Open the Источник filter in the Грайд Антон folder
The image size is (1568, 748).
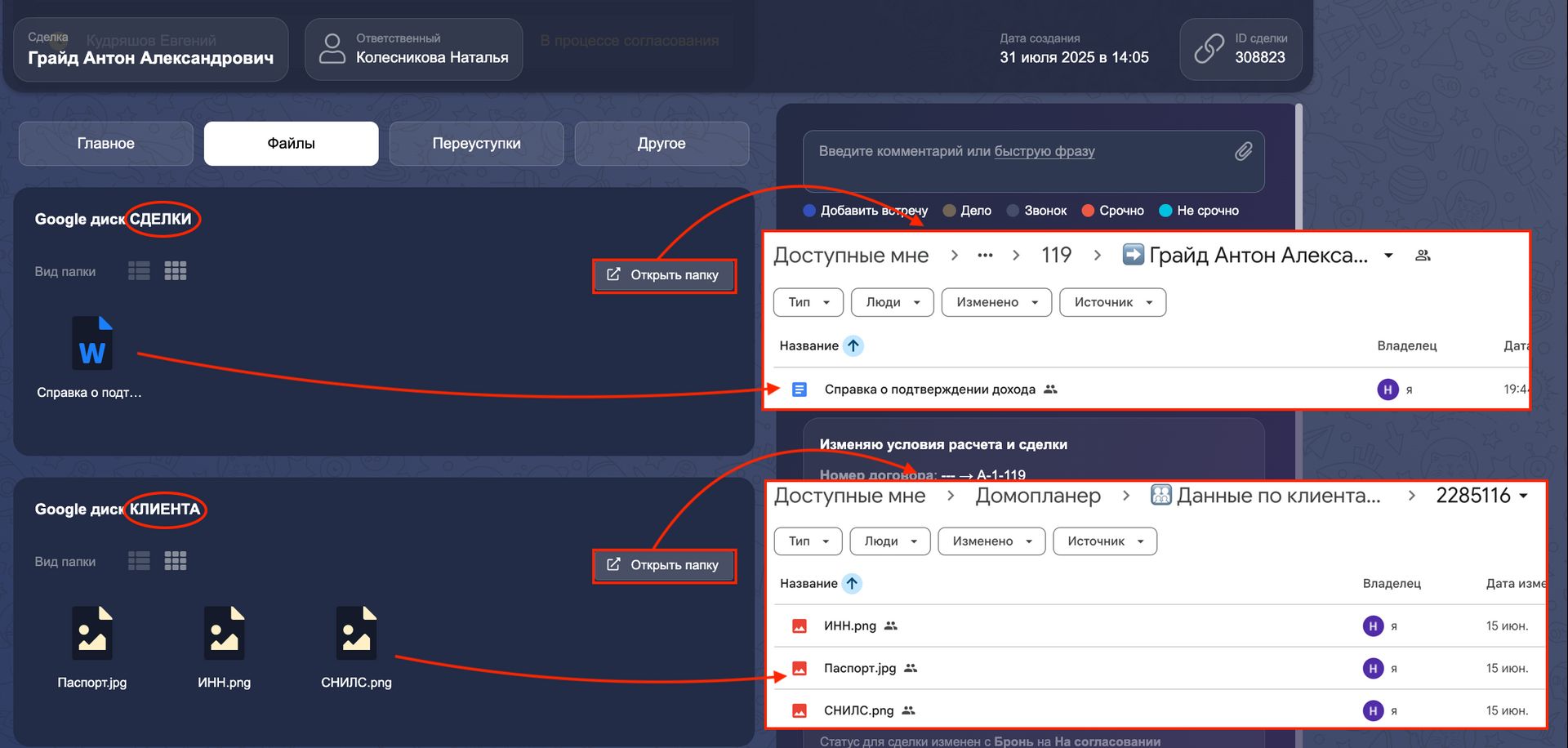click(x=1112, y=302)
